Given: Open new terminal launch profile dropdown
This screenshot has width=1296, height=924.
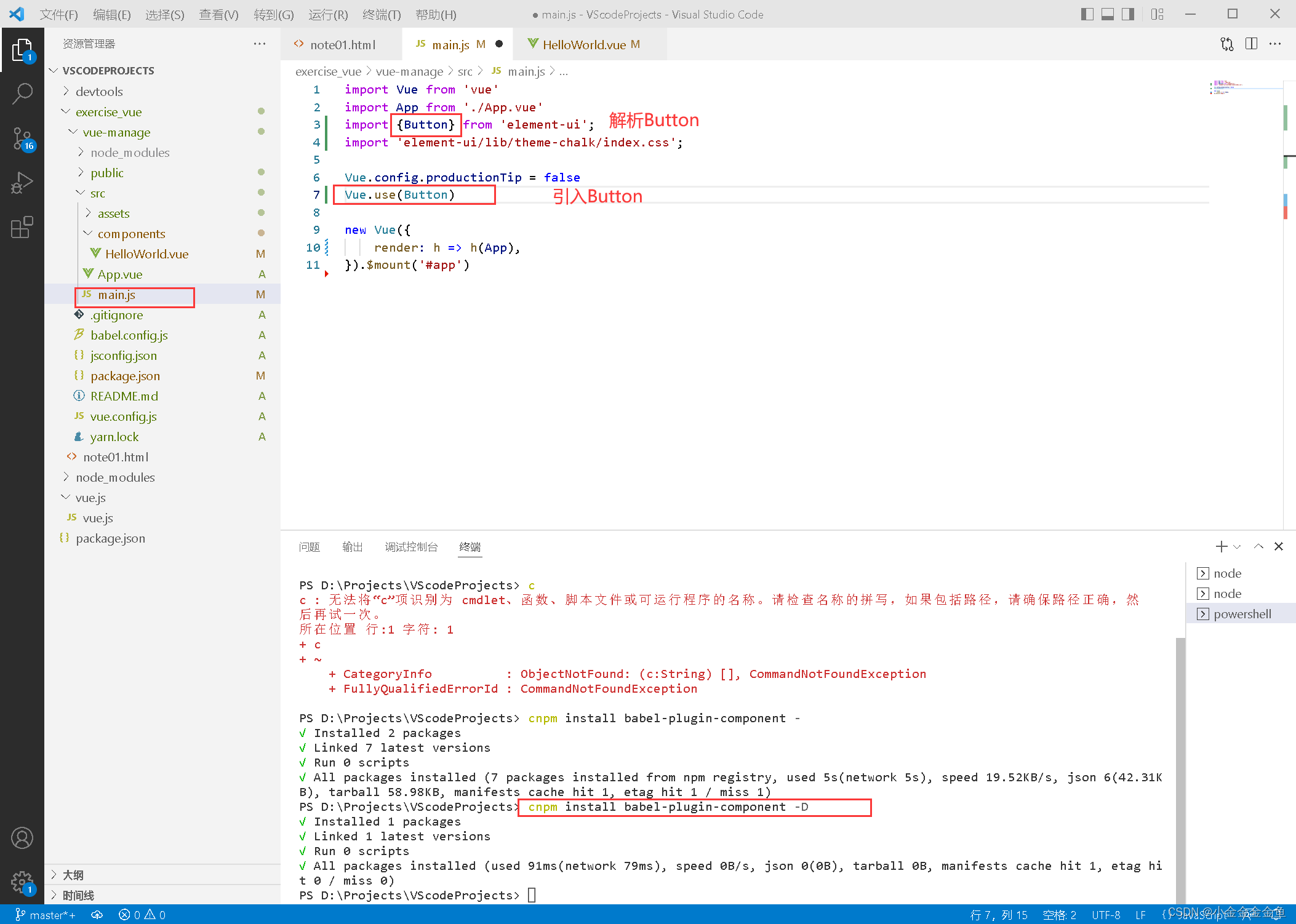Looking at the screenshot, I should [1238, 546].
